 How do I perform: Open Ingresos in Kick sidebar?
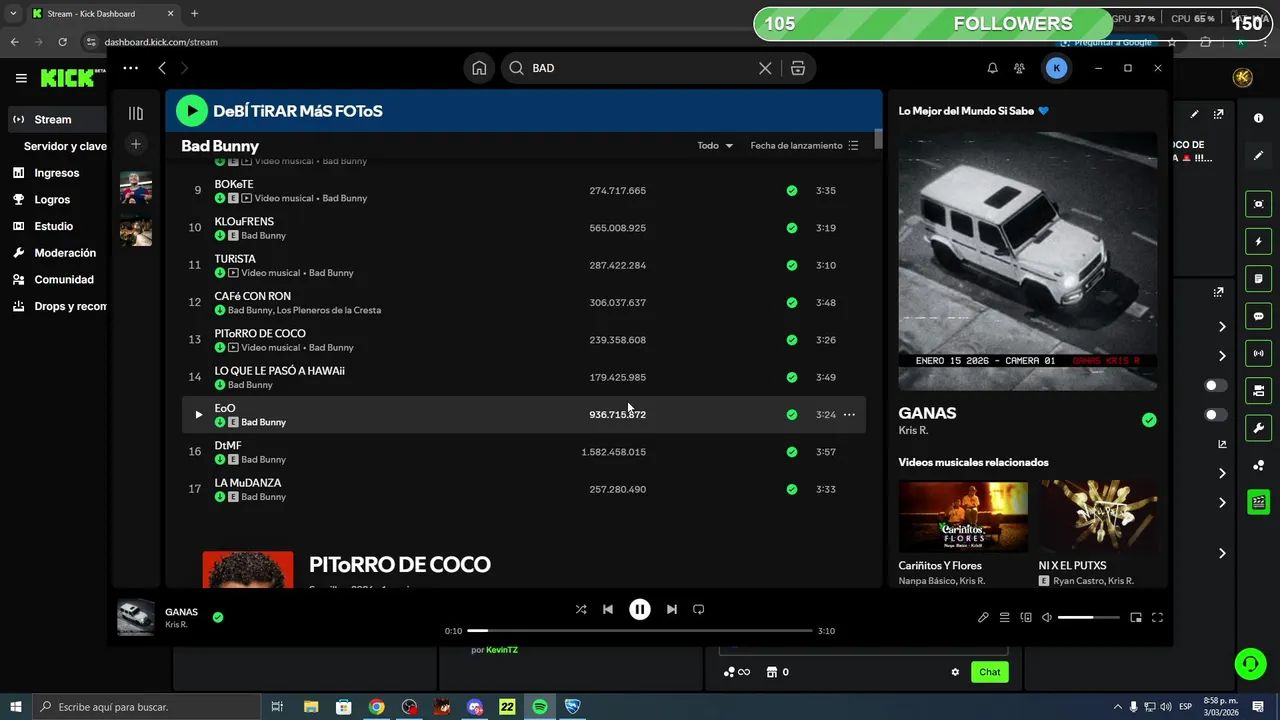coord(58,173)
